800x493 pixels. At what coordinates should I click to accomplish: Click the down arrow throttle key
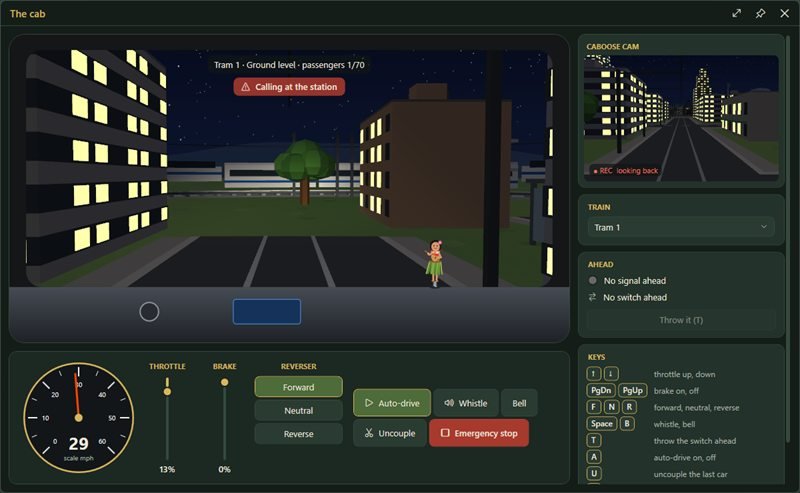click(611, 374)
